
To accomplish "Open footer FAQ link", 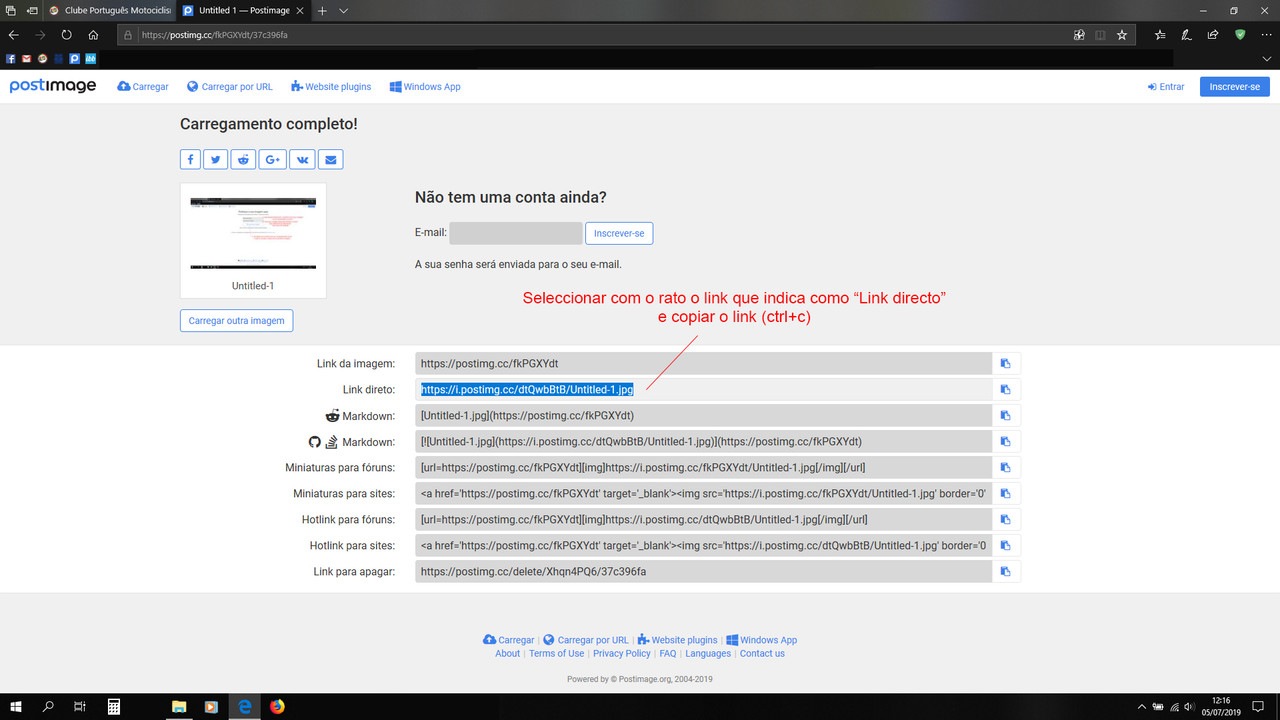I will pos(668,653).
